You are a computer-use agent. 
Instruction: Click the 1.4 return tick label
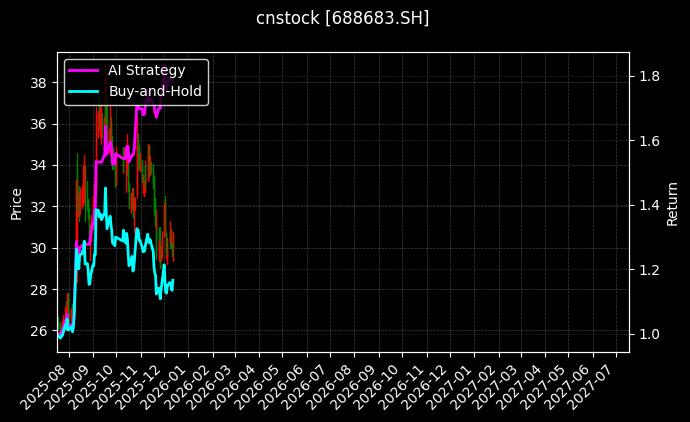649,205
